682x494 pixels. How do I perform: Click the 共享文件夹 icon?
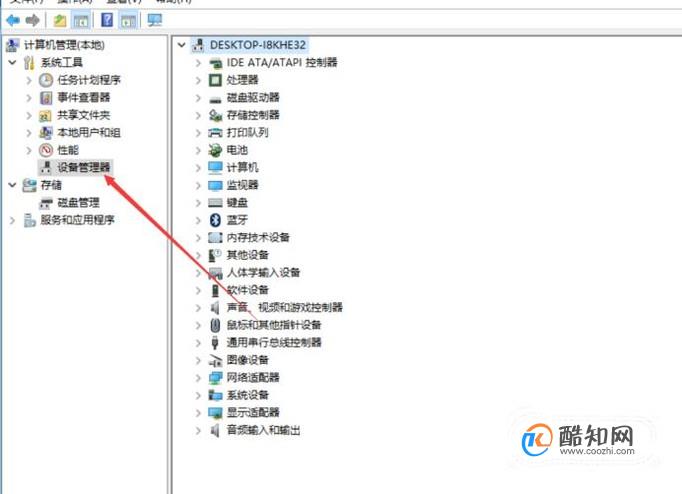46,115
